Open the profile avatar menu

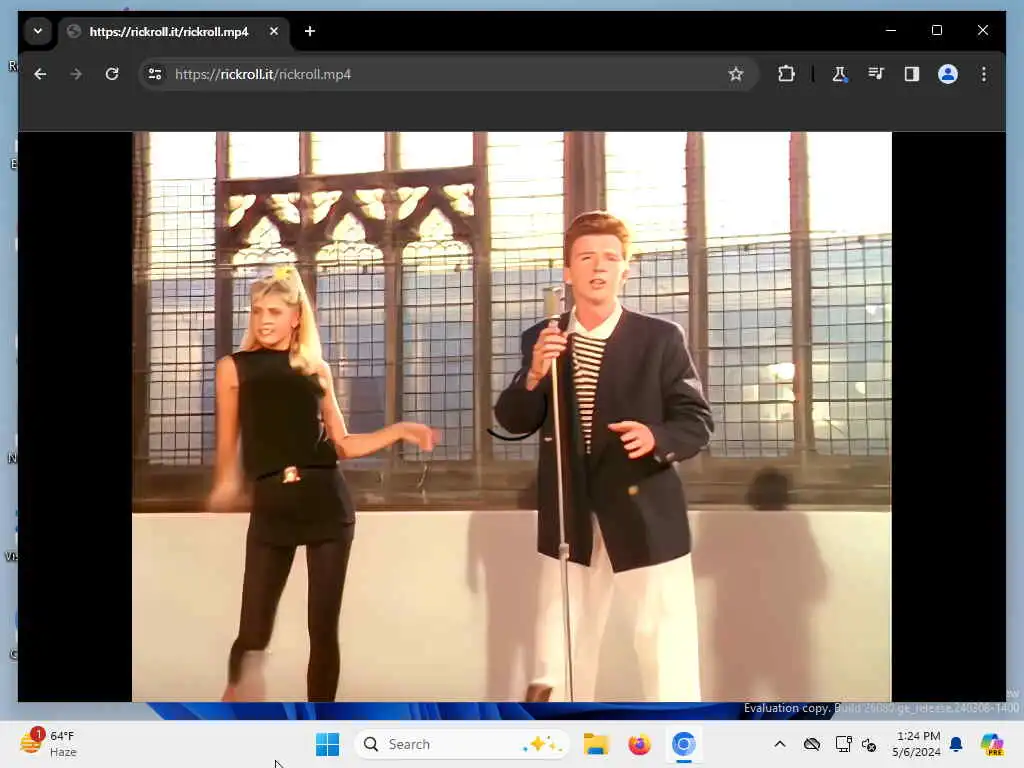(x=948, y=74)
